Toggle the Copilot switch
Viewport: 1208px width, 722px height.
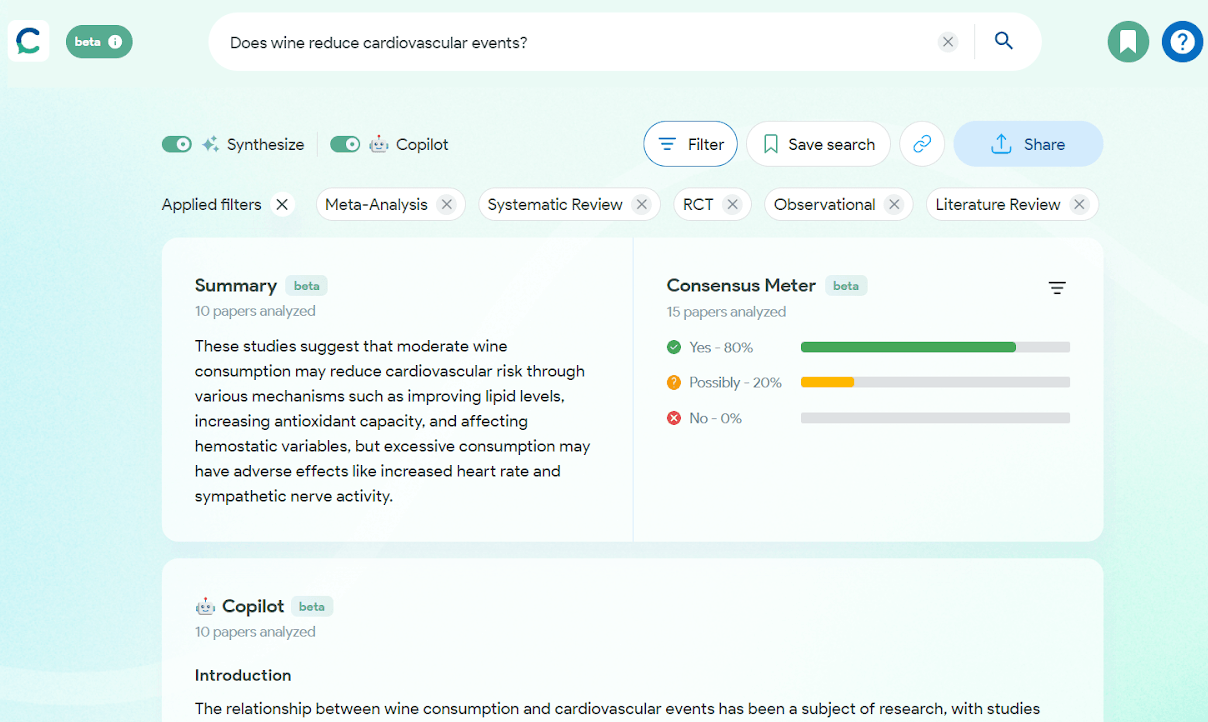click(x=345, y=144)
